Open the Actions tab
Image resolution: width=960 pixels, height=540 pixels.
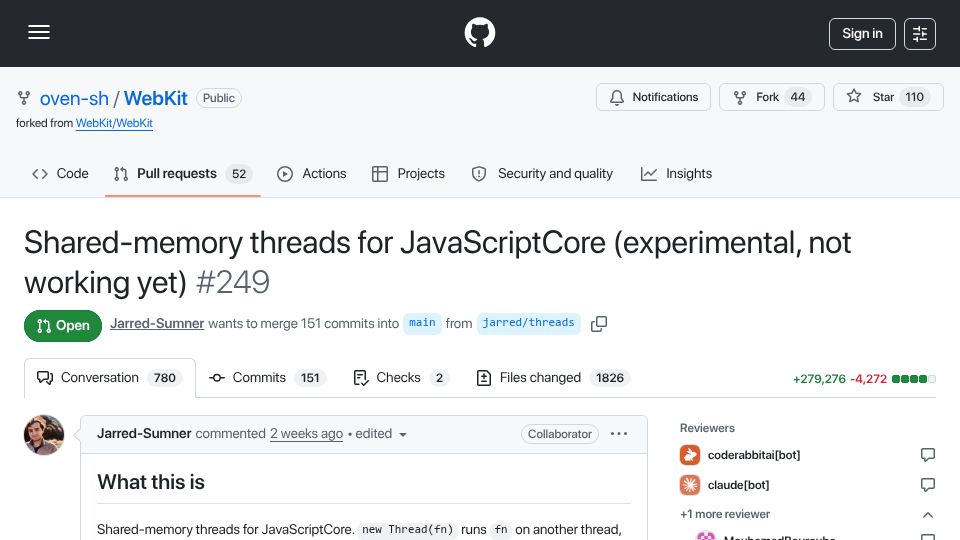(x=312, y=174)
